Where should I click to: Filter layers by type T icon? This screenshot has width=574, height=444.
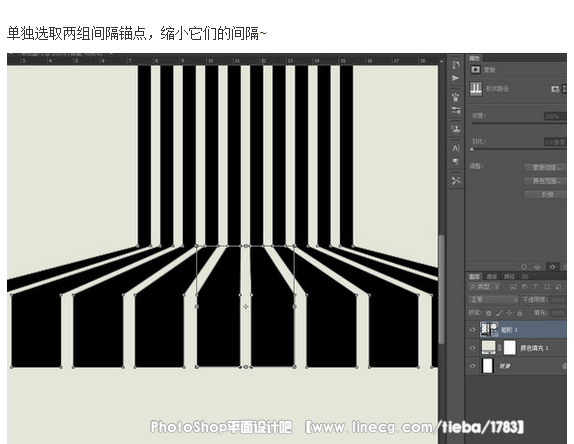(x=536, y=287)
